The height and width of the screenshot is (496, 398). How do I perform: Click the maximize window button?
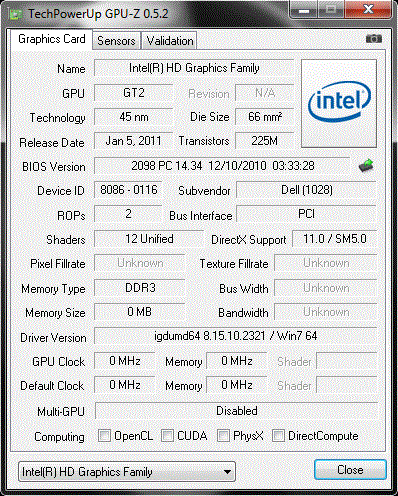coord(331,9)
